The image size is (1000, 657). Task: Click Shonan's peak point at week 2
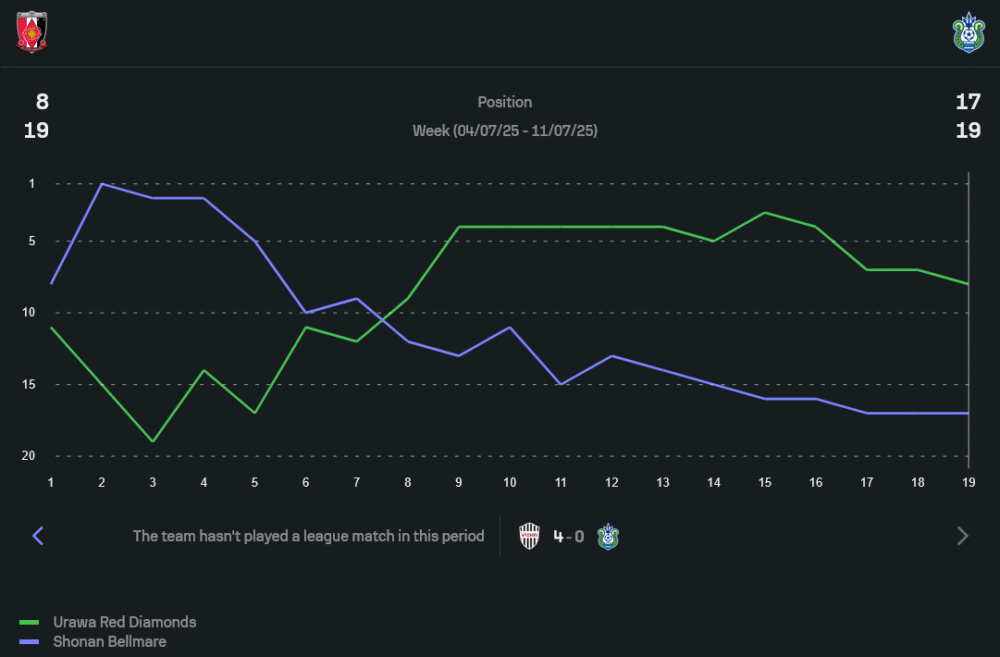(x=102, y=184)
